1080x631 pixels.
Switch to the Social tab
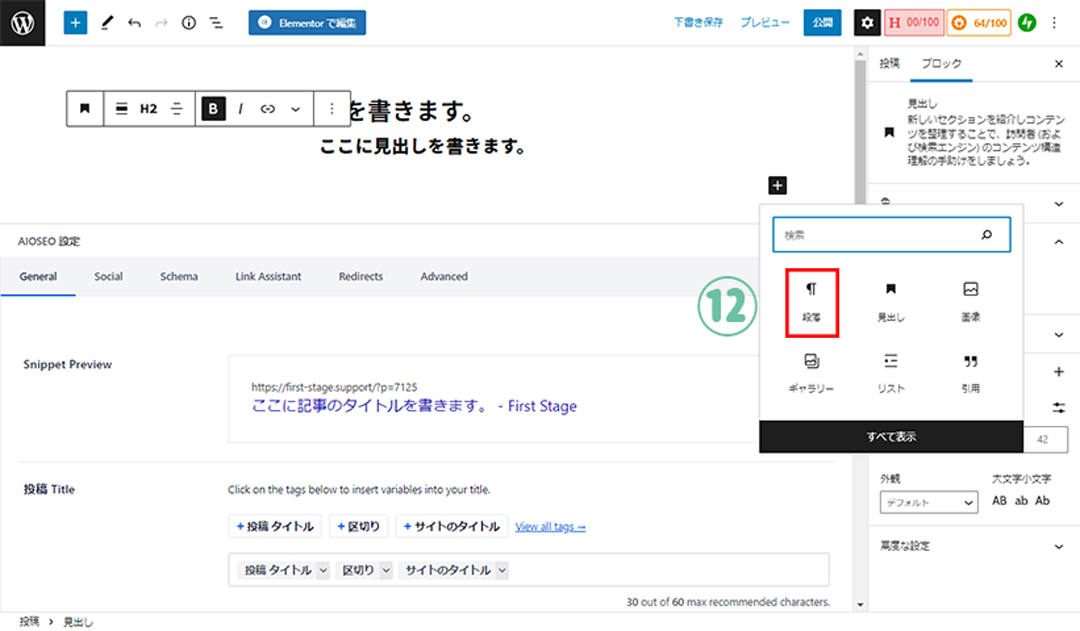pyautogui.click(x=108, y=276)
